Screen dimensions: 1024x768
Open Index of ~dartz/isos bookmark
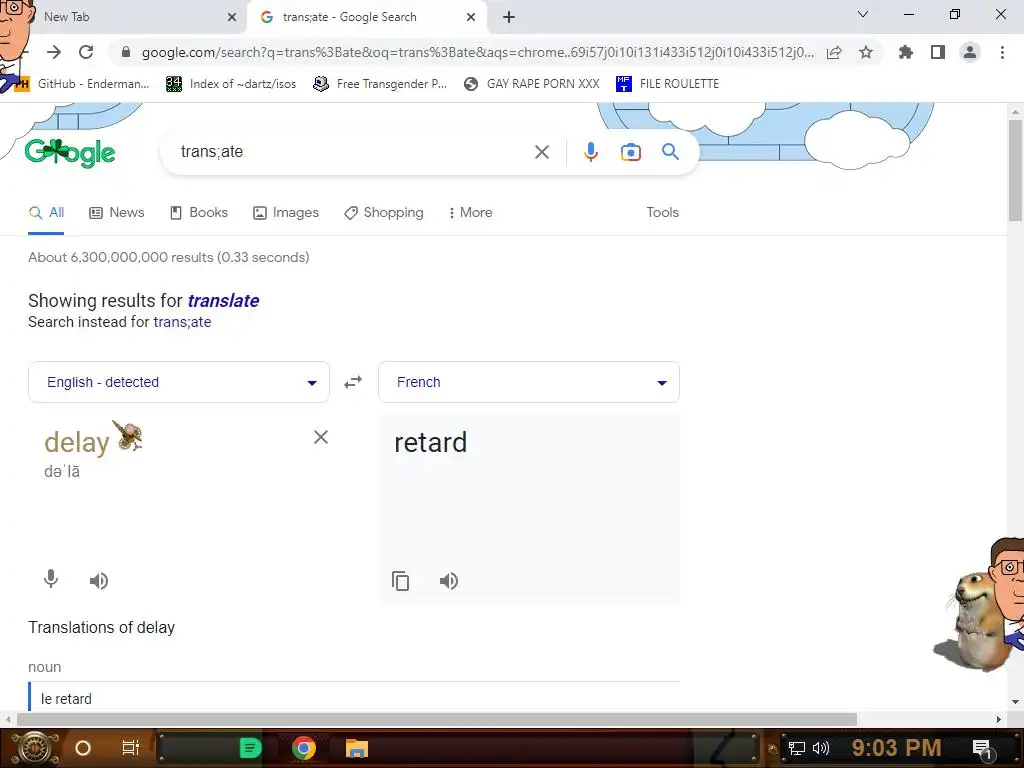231,84
